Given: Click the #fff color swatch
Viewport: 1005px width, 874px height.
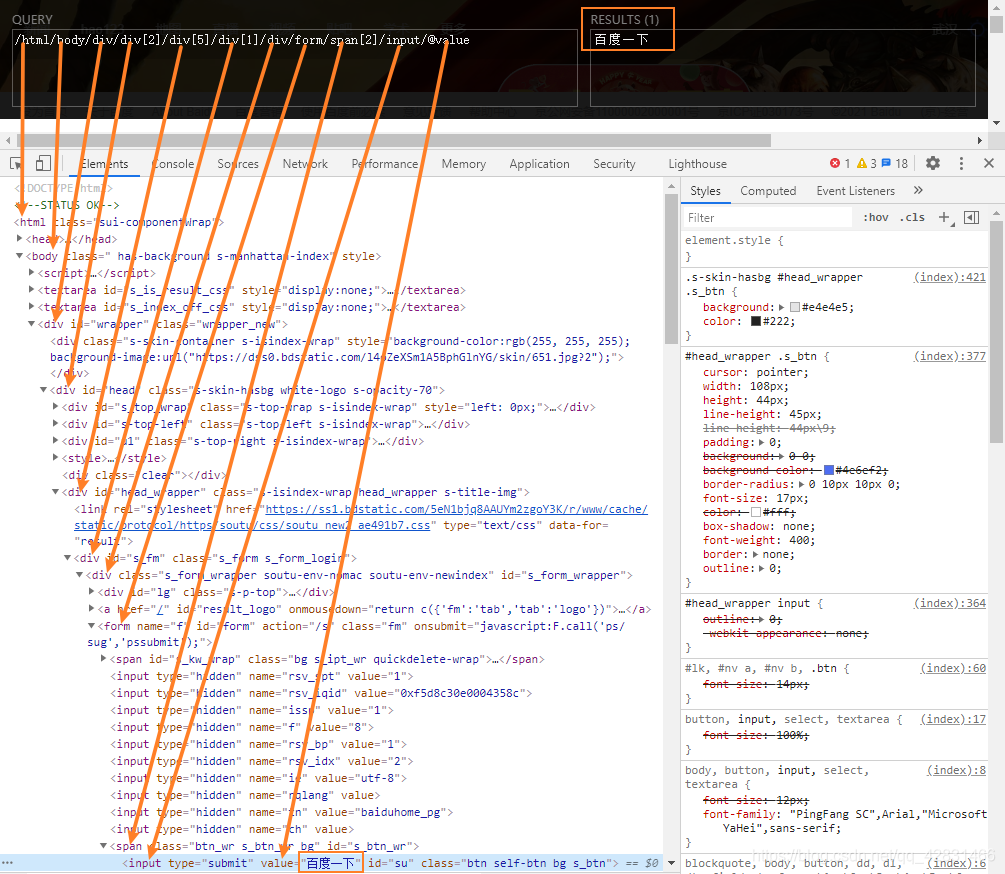Looking at the screenshot, I should (x=756, y=512).
